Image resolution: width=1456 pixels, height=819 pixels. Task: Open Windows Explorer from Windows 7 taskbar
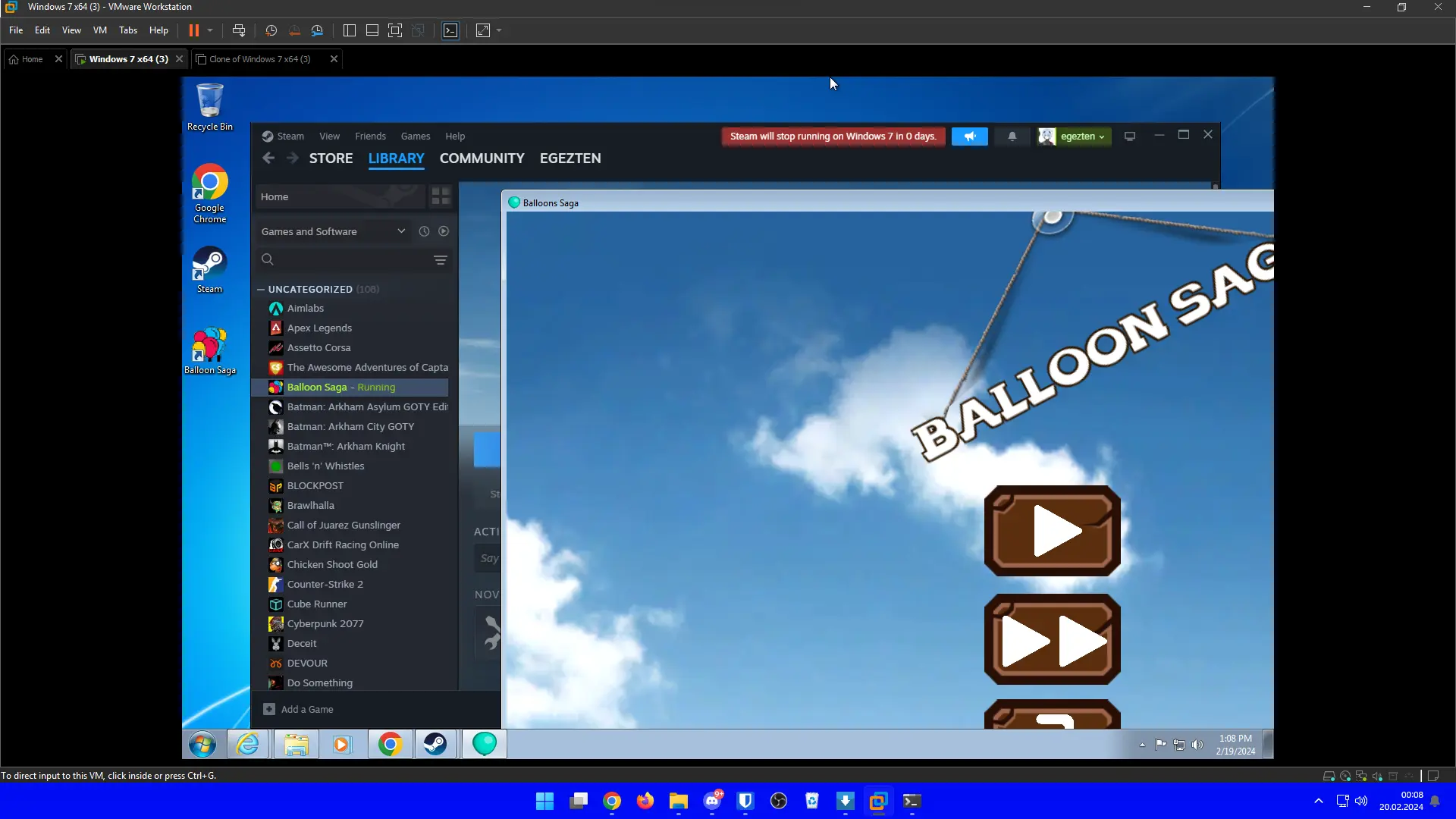[296, 745]
